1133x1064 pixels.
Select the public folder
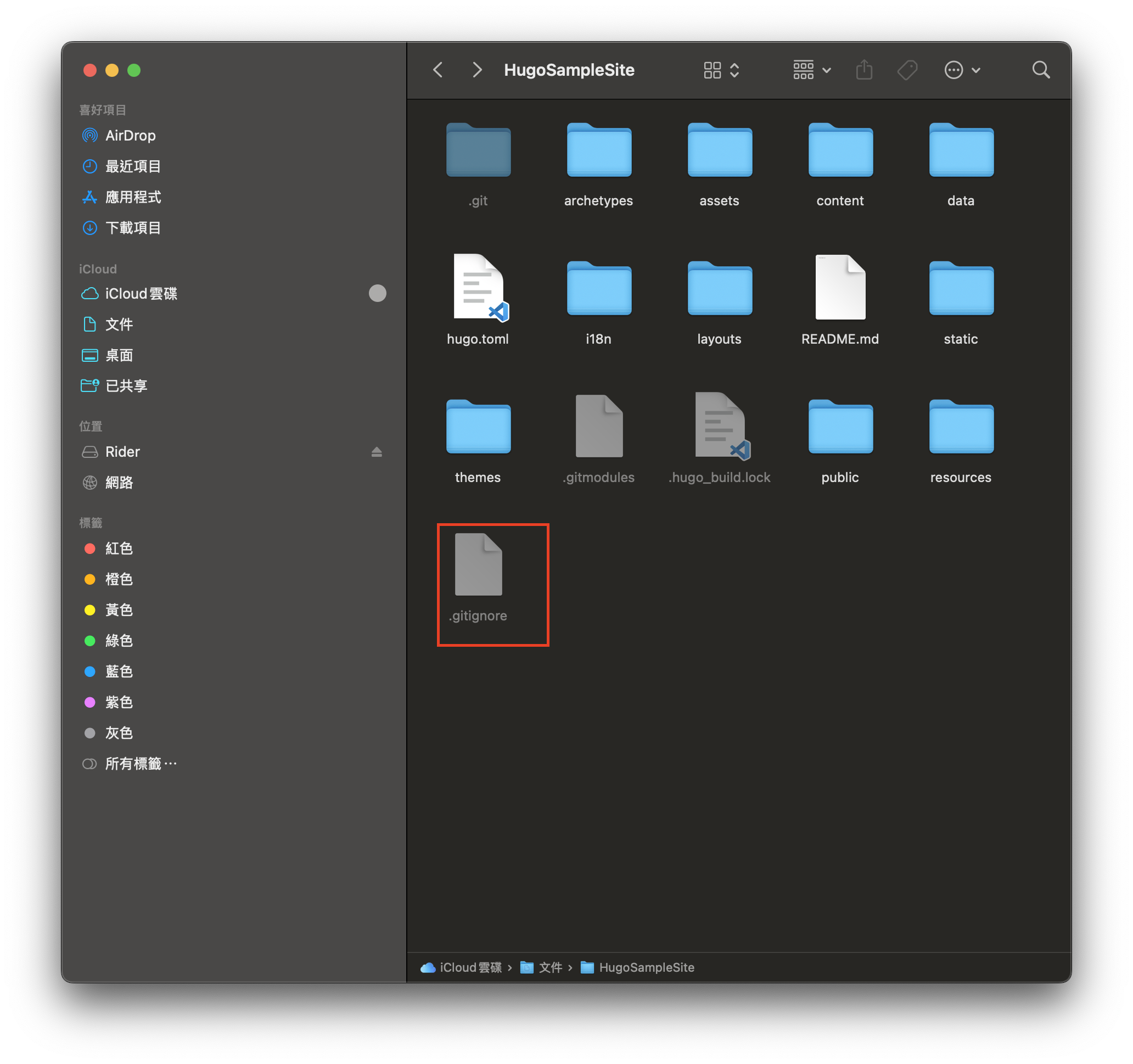point(840,441)
